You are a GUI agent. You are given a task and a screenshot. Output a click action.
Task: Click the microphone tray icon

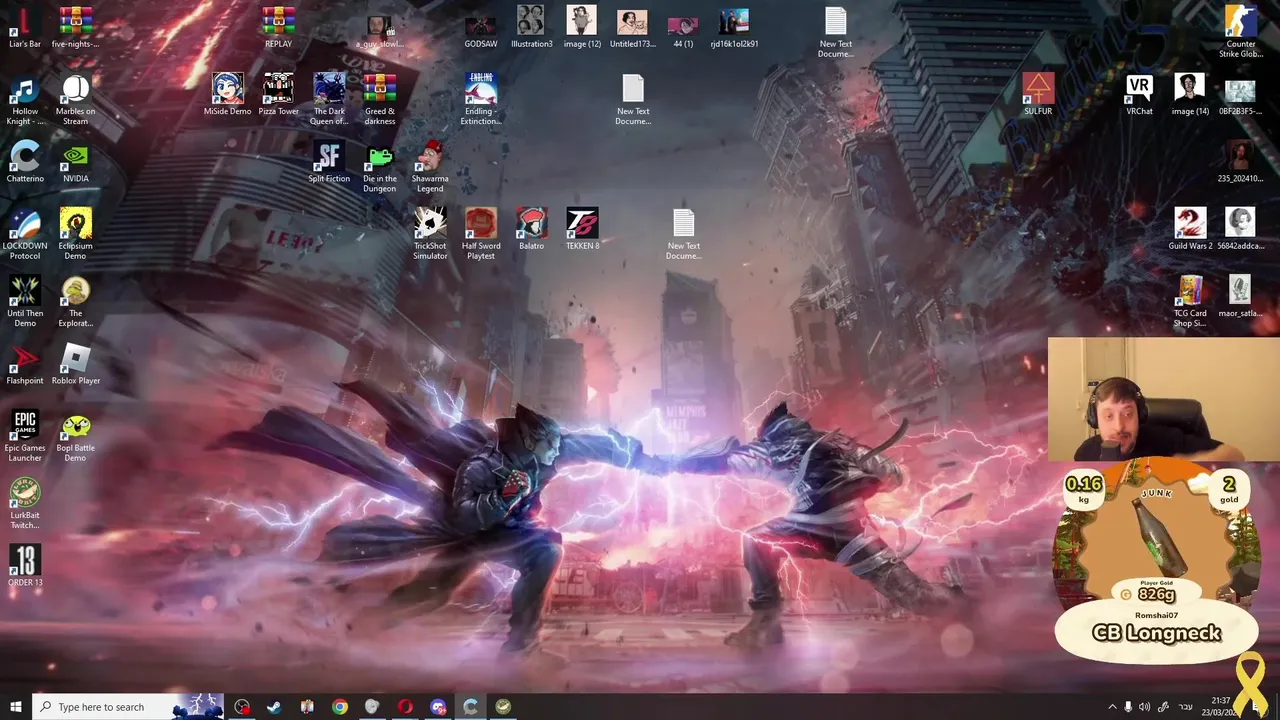coord(1128,707)
